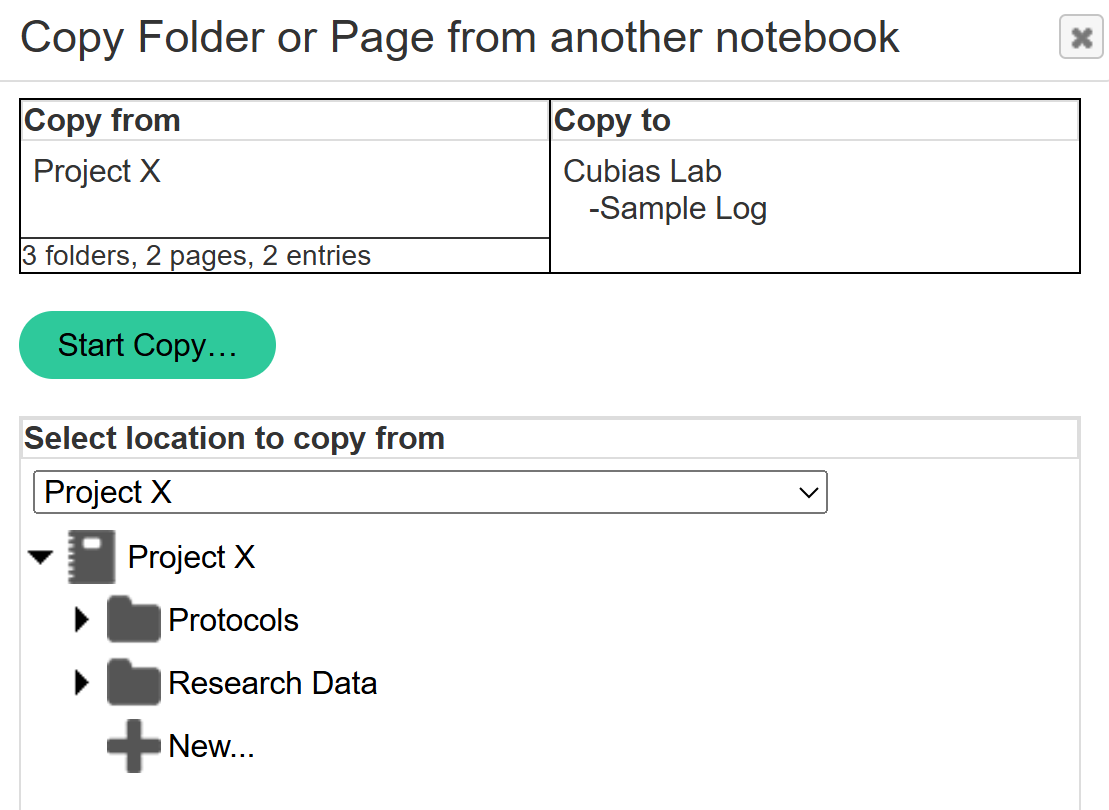Expand the Protocols folder
Image resolution: width=1109 pixels, height=810 pixels.
pyautogui.click(x=82, y=621)
